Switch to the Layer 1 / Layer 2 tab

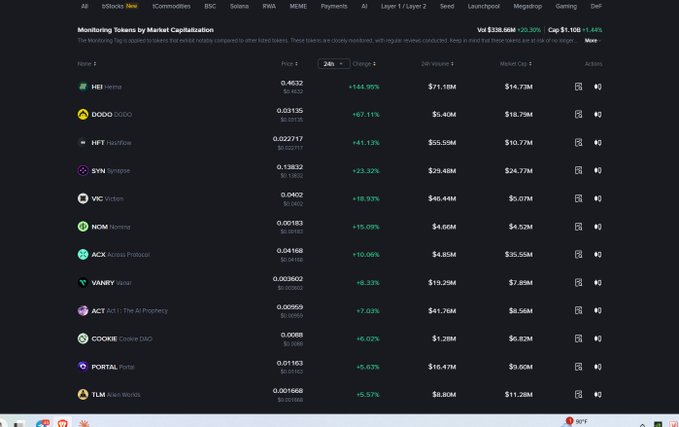[404, 6]
